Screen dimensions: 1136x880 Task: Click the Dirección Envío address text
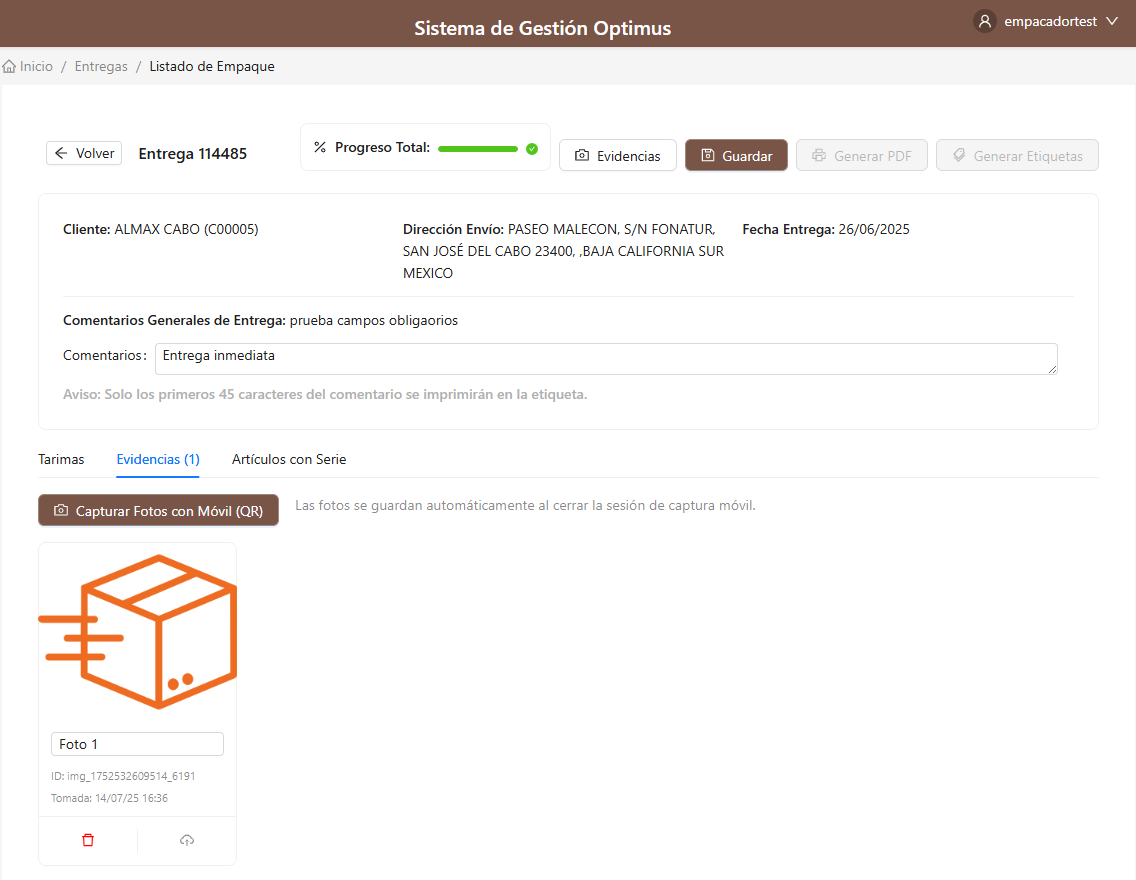[564, 251]
